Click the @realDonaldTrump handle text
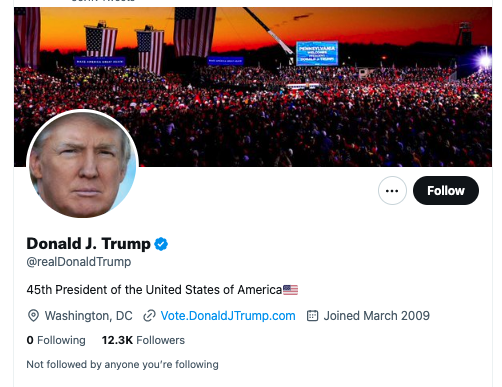The height and width of the screenshot is (387, 502). tap(79, 262)
